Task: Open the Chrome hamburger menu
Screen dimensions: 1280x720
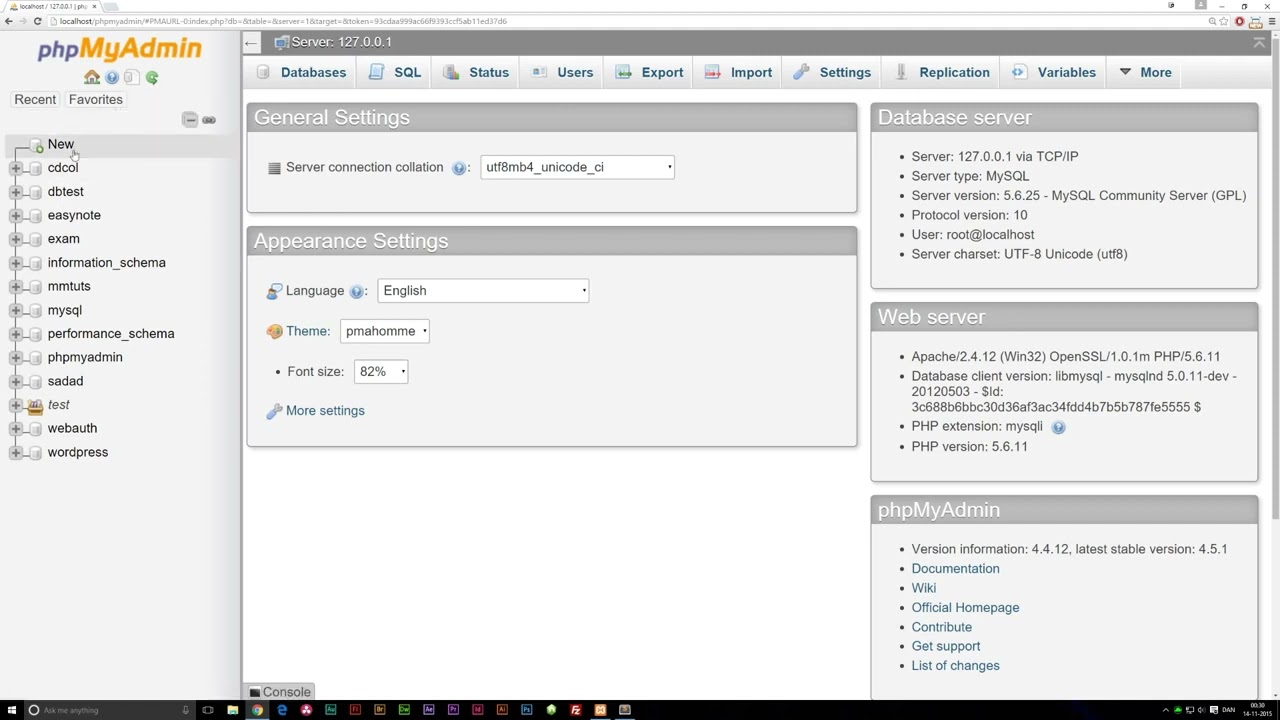Action: pos(1272,21)
